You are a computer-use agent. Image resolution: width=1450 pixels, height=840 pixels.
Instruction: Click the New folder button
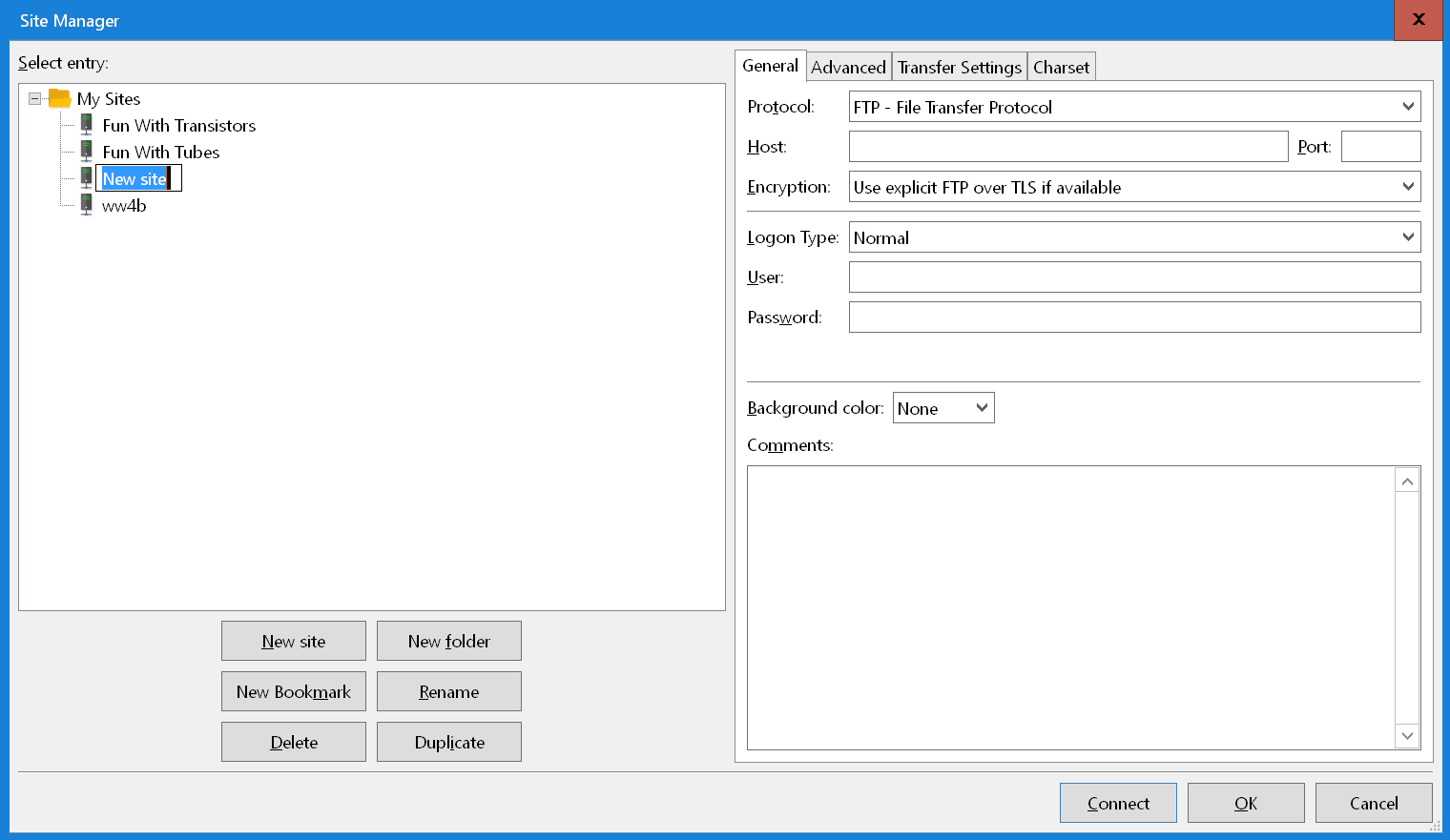coord(449,641)
